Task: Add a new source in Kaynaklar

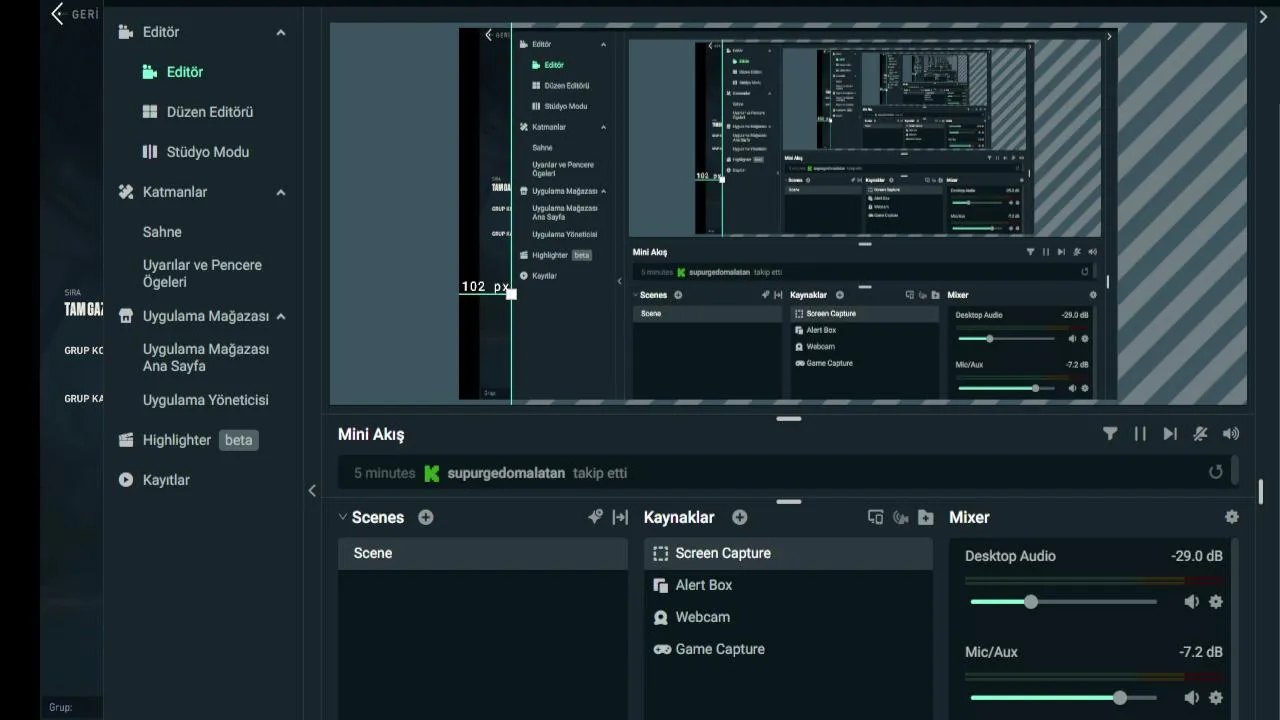Action: (x=740, y=517)
